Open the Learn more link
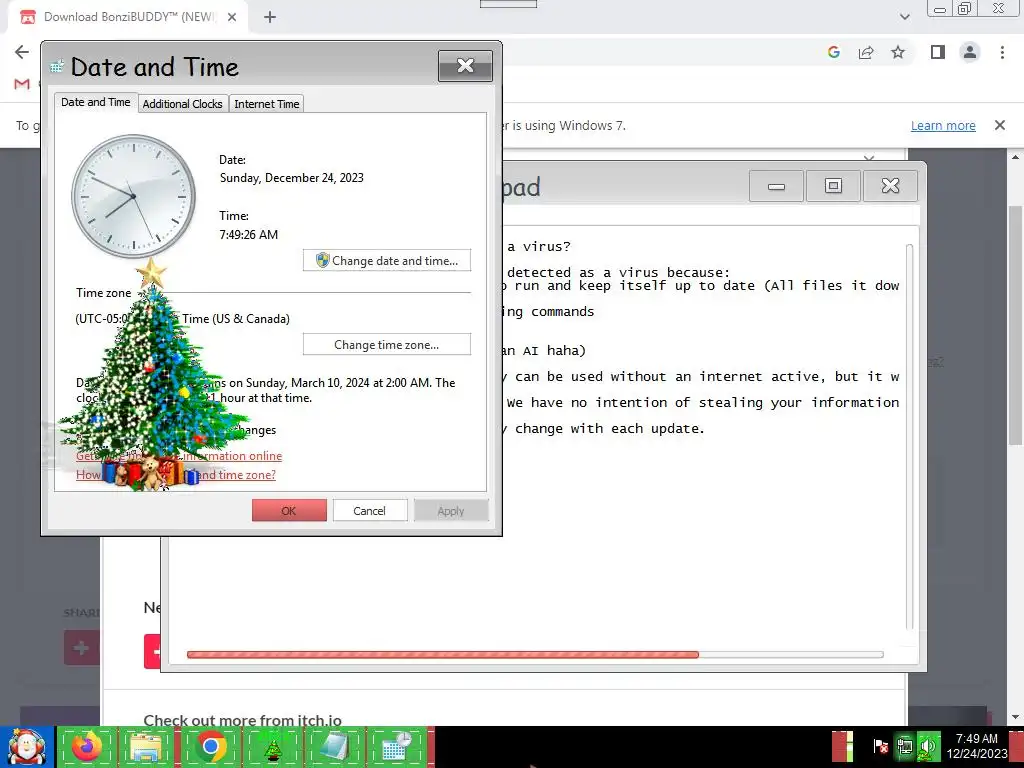1024x768 pixels. pyautogui.click(x=943, y=125)
